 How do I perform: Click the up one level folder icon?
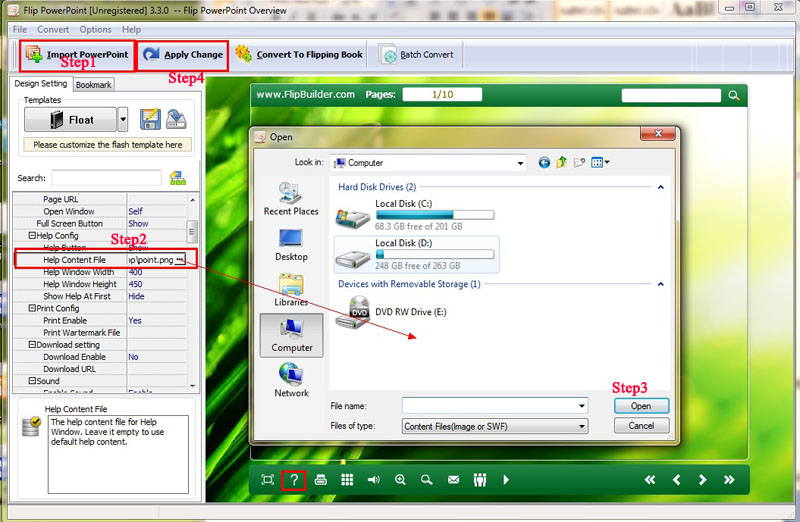click(x=561, y=163)
